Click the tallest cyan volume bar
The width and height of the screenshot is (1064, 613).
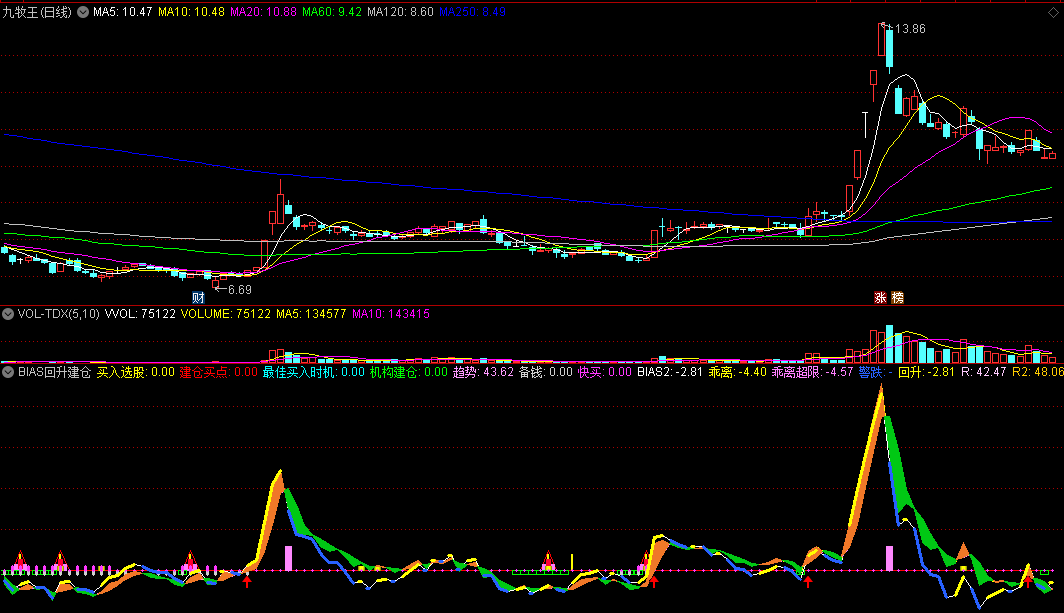[889, 344]
